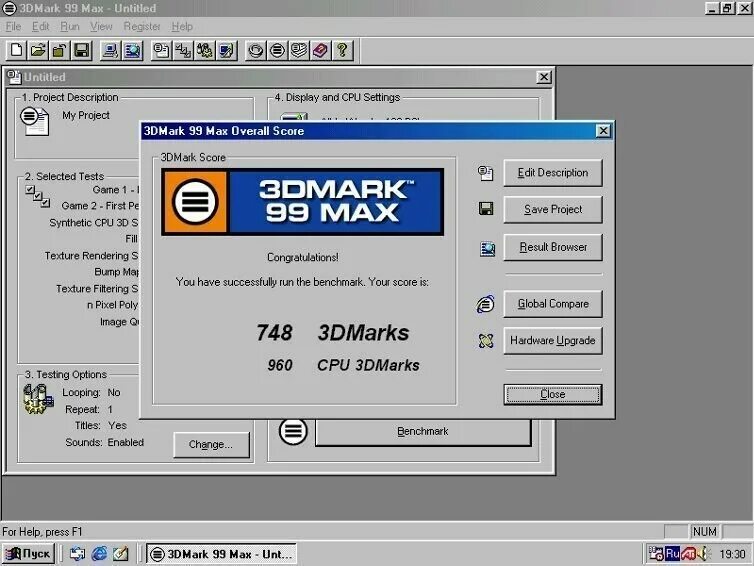Click the striped-circle Benchmark toolbar icon

tap(277, 50)
